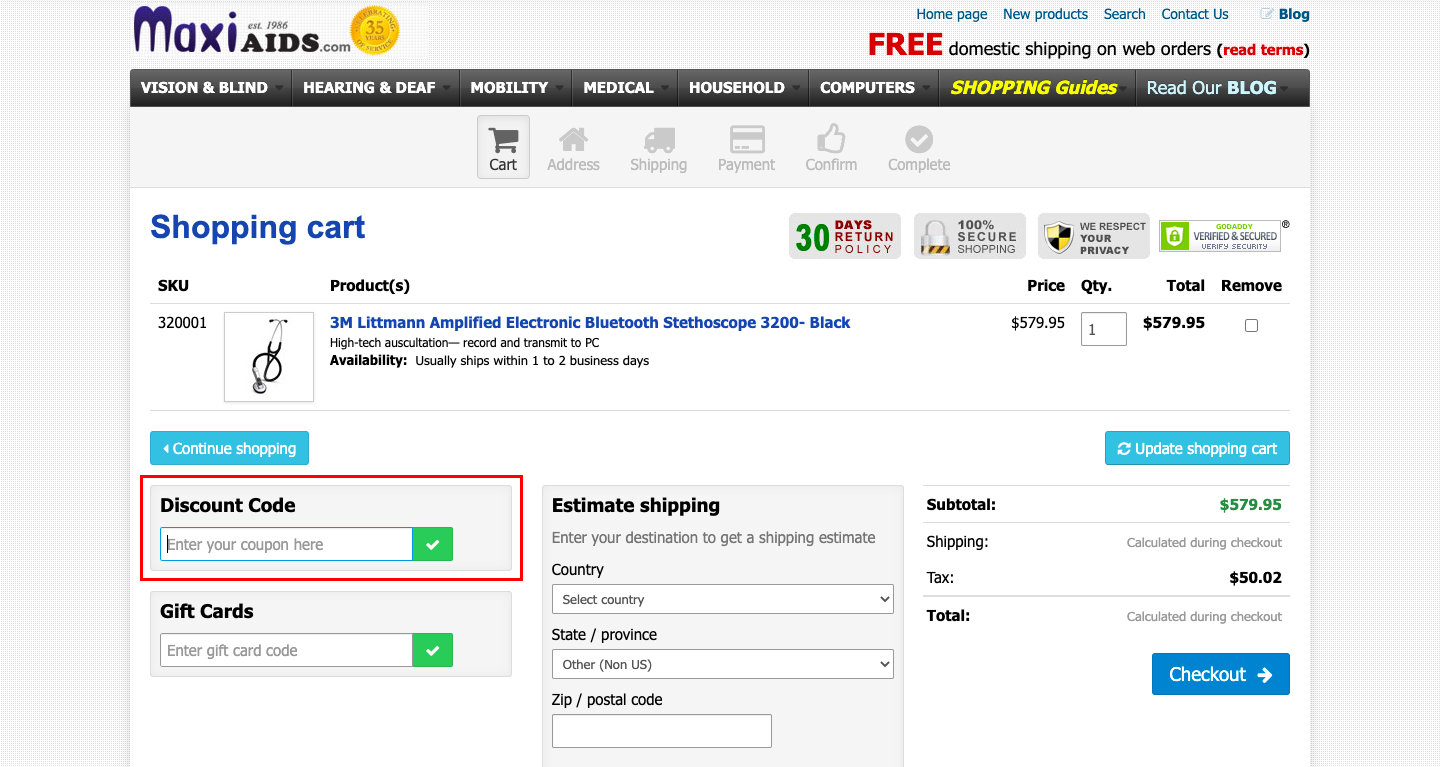
Task: Open the Select country dropdown
Action: coord(723,599)
